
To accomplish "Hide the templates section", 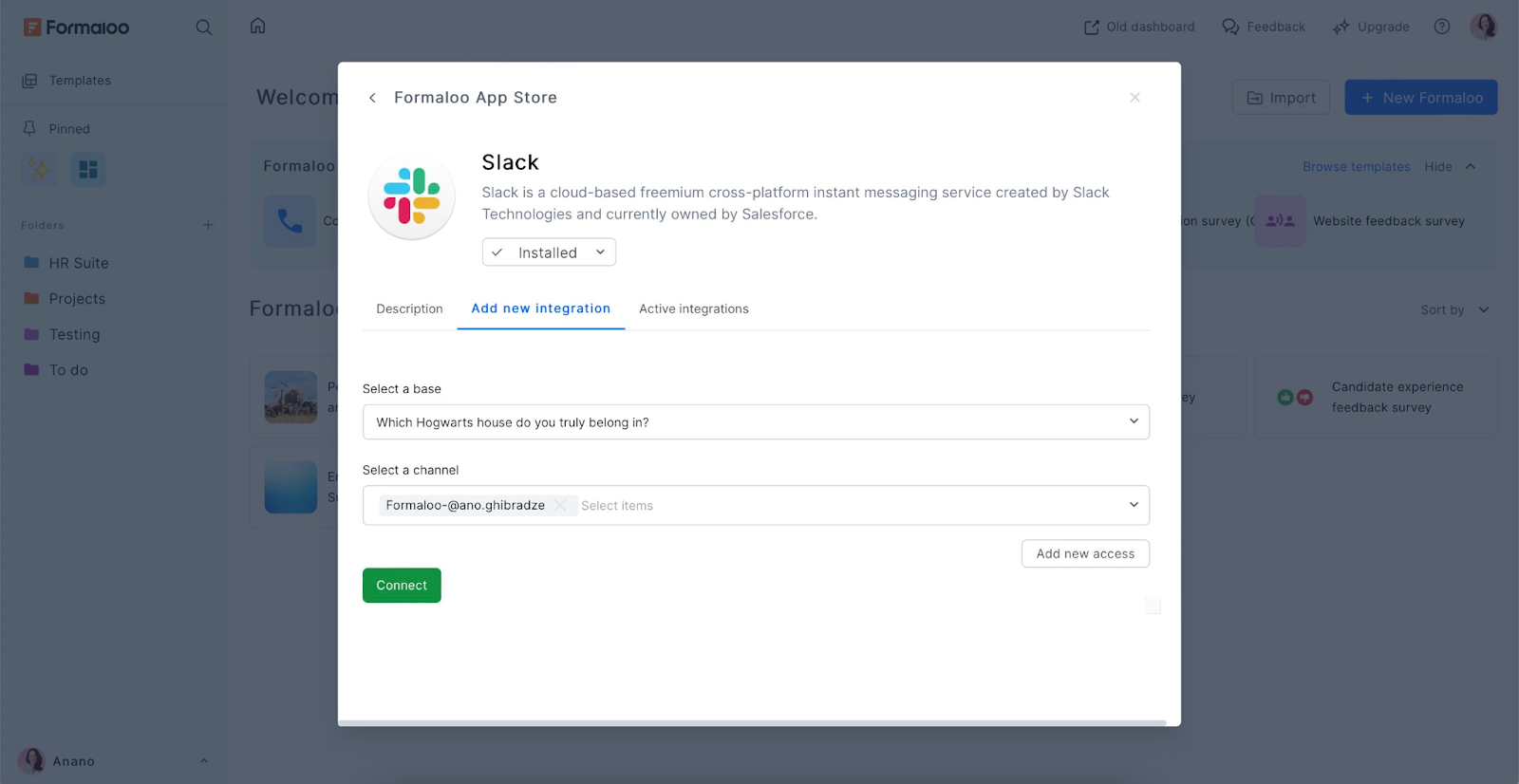I will click(1437, 166).
